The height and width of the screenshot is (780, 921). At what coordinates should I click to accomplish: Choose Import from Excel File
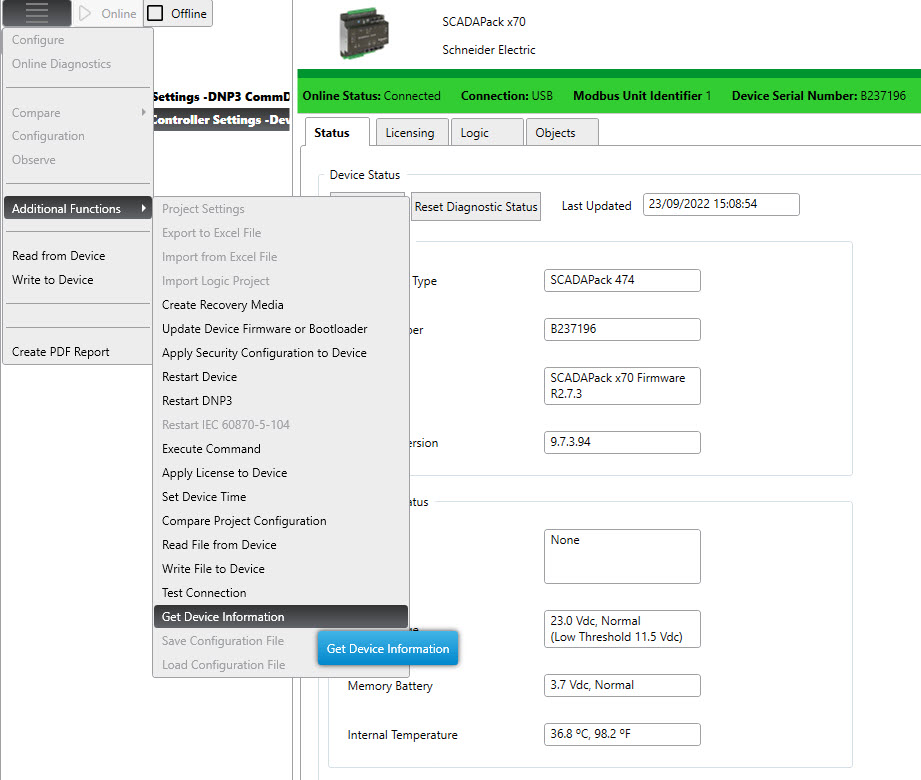(219, 257)
